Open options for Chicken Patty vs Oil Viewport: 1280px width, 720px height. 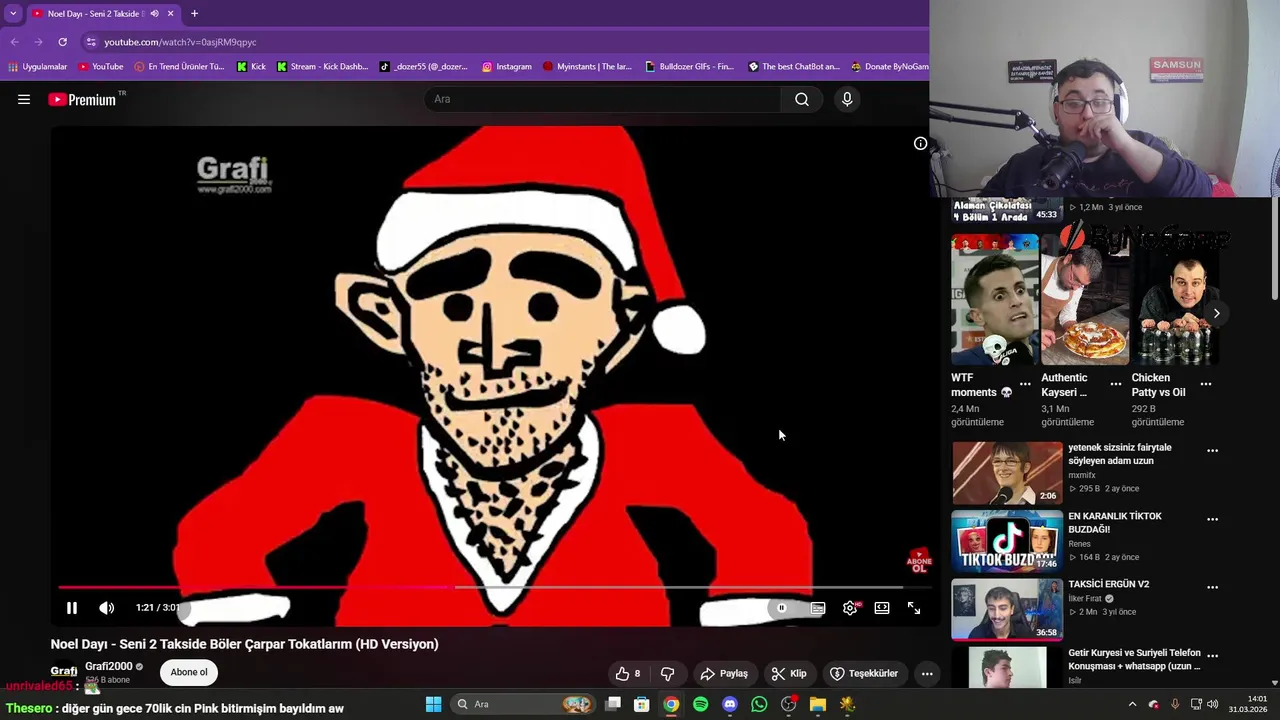pos(1206,384)
